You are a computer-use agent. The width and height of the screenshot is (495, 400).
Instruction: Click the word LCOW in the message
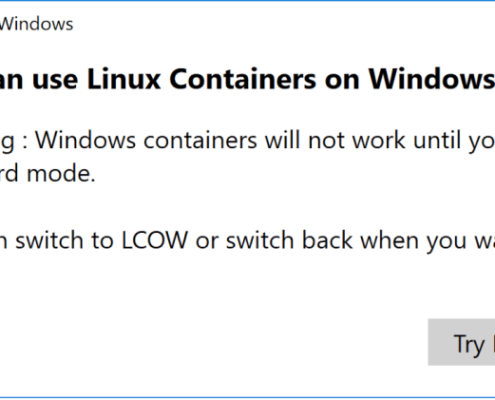[155, 240]
